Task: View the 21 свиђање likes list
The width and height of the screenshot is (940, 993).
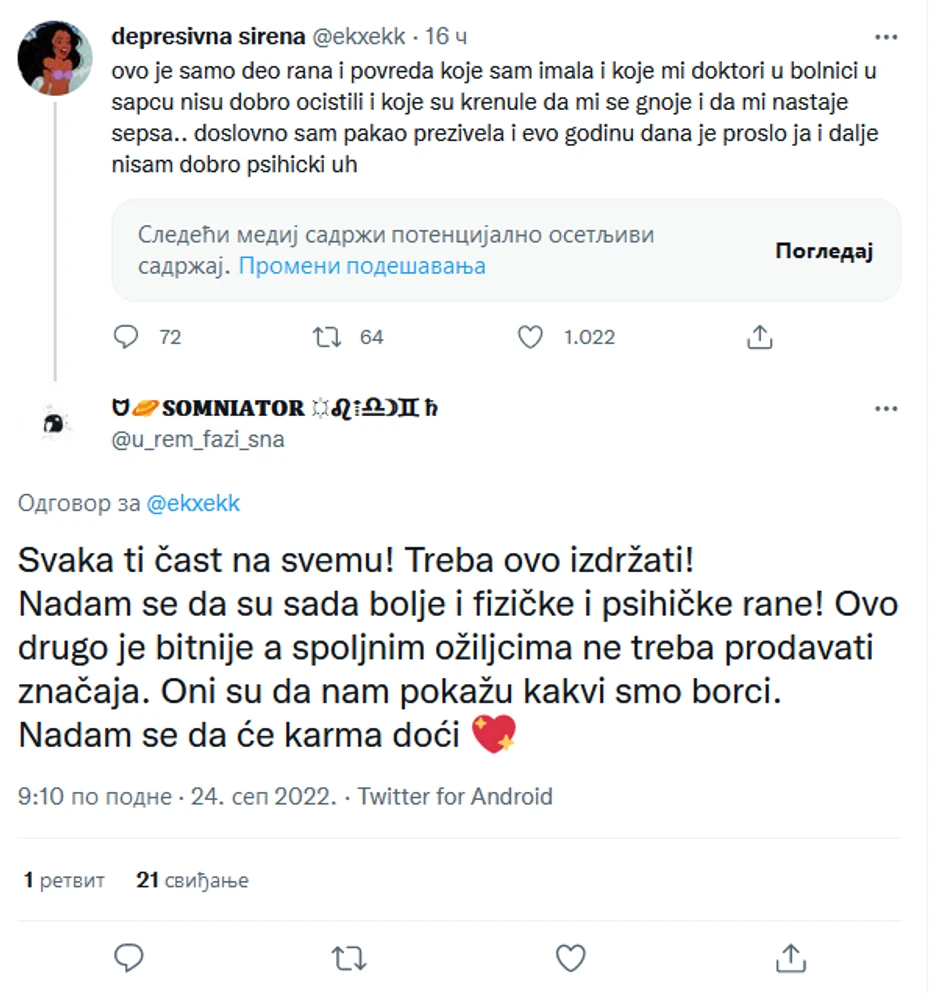Action: [193, 880]
